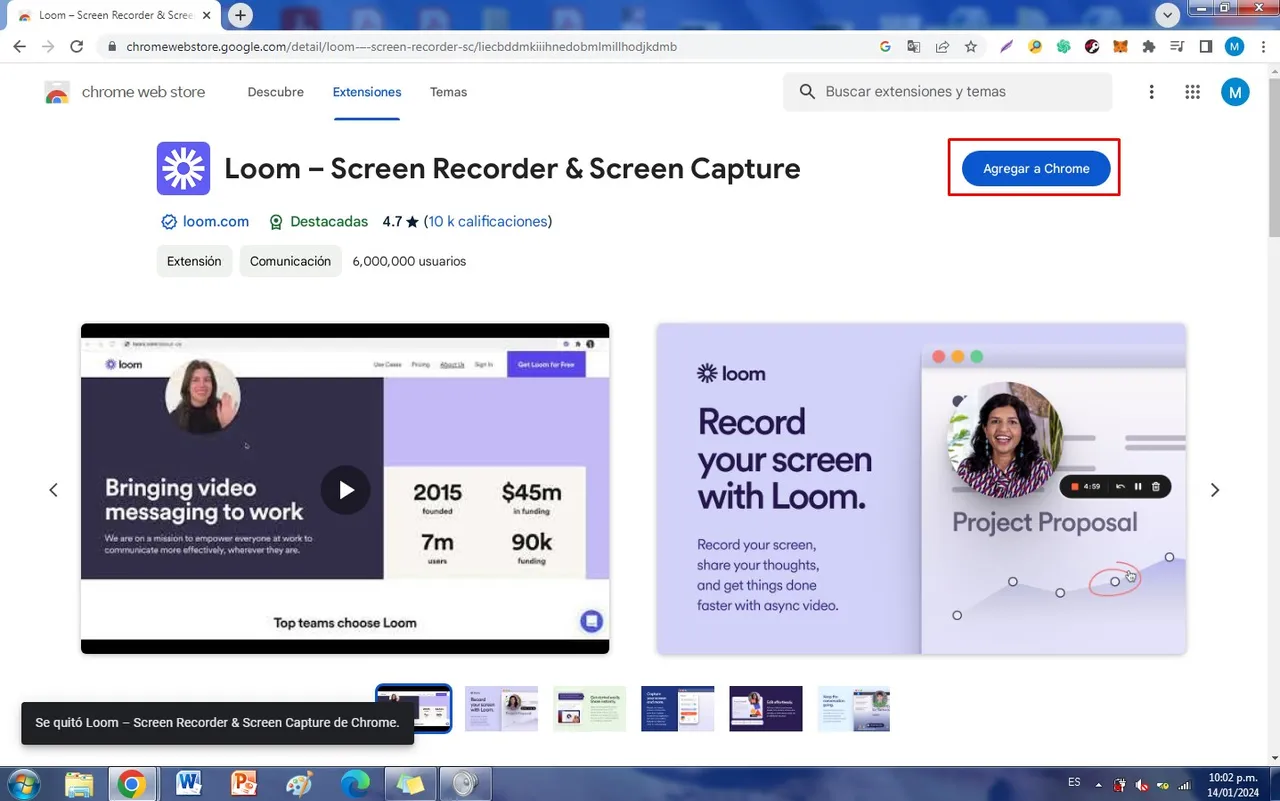Reload the Chrome Web Store page
1280x801 pixels.
click(76, 46)
